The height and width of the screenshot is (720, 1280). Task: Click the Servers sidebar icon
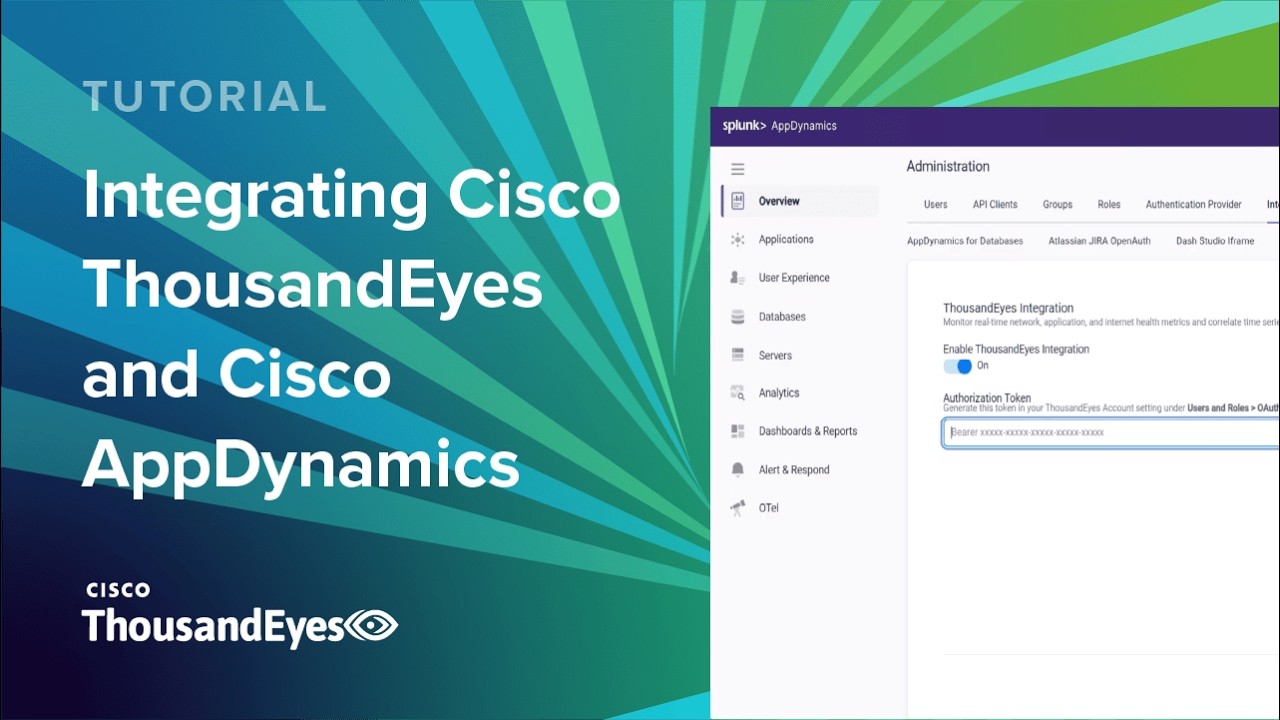(x=738, y=355)
